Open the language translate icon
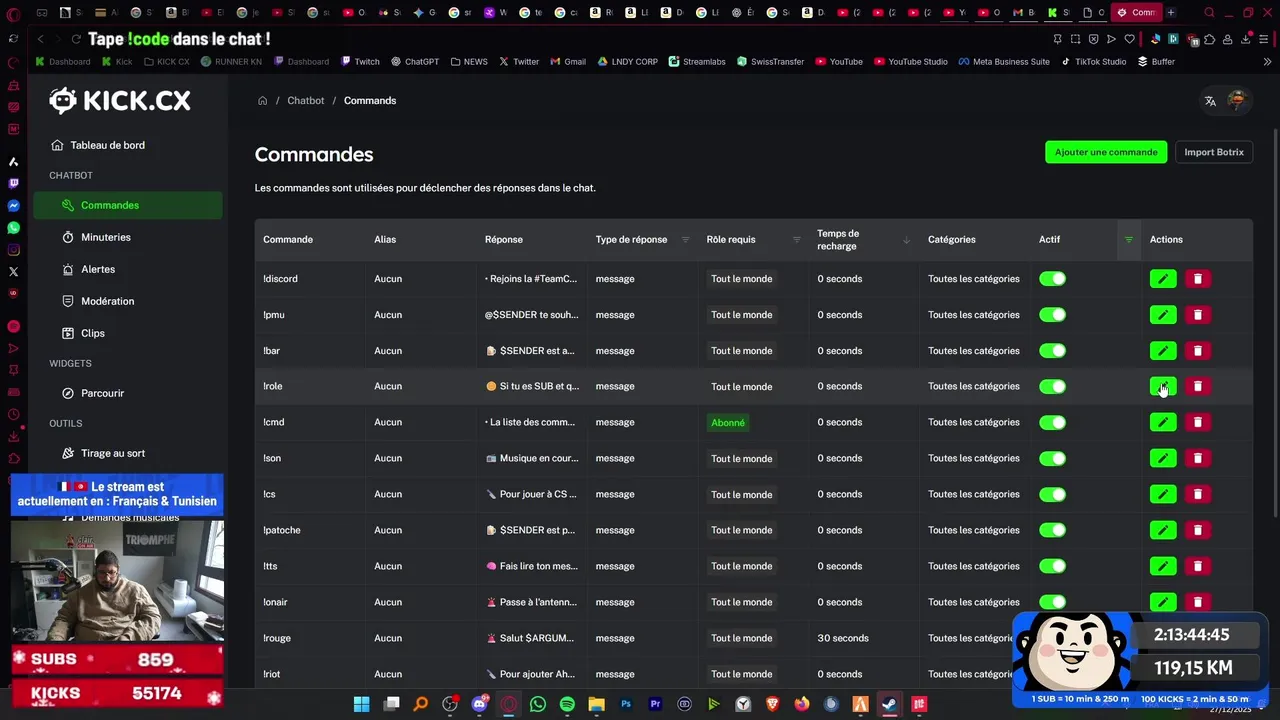This screenshot has width=1280, height=720. click(1210, 101)
